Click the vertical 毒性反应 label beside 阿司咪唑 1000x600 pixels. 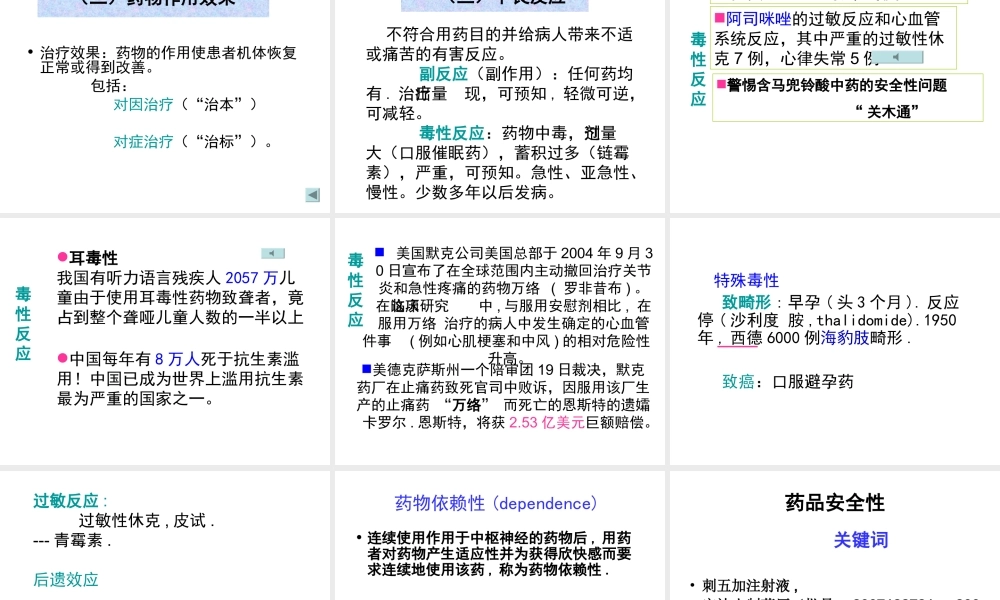(698, 69)
